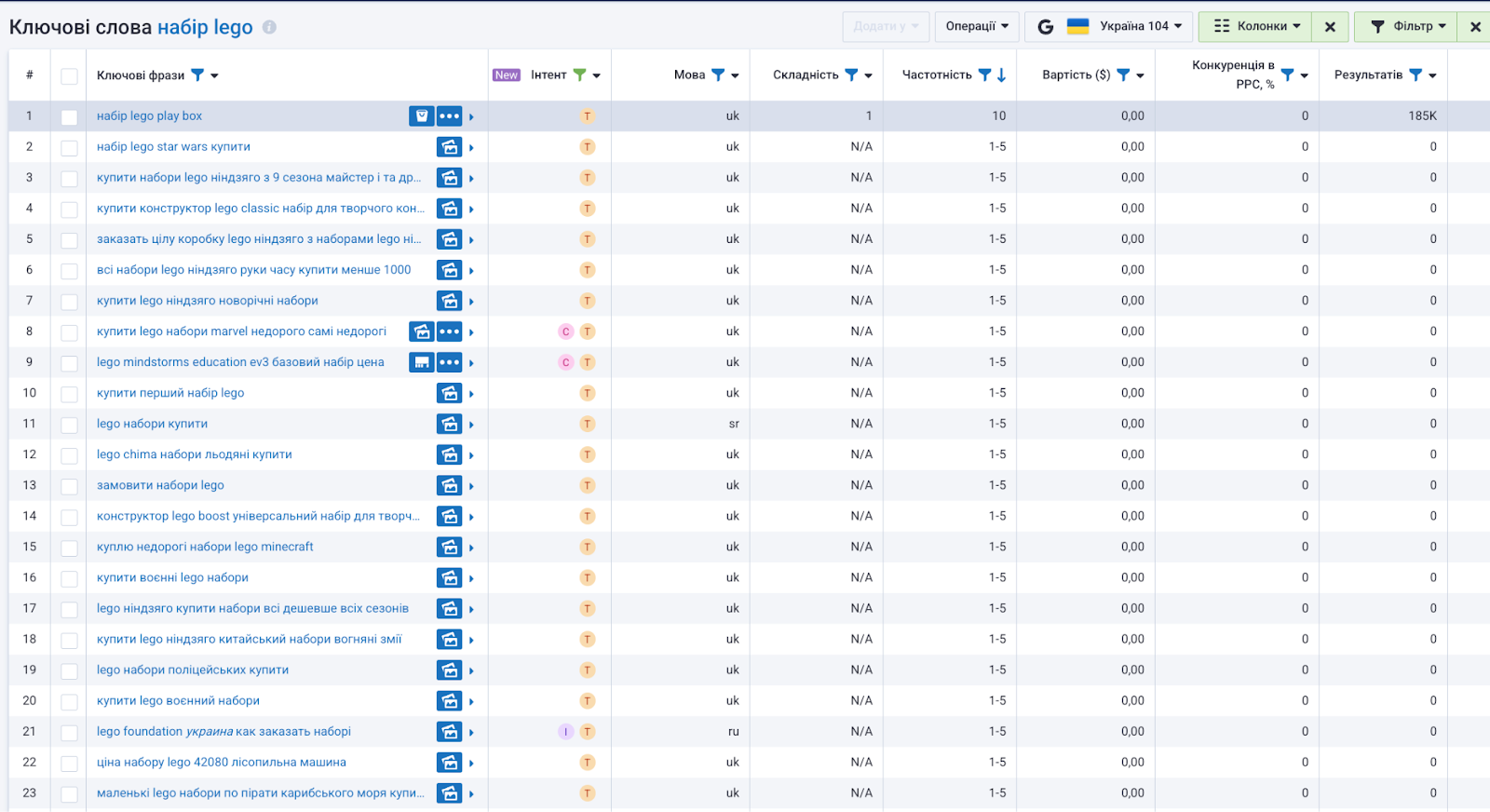Expand dropdown arrow in 'Ключові фрази' column header

[215, 75]
